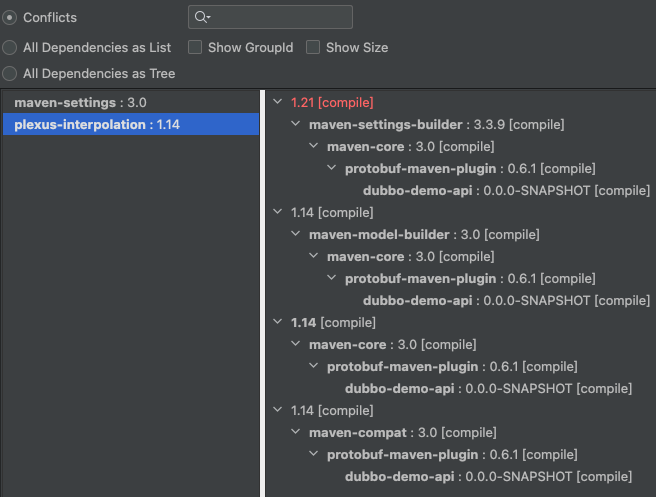Select plexus-interpolation : 1.14 in conflicts list

131,124
